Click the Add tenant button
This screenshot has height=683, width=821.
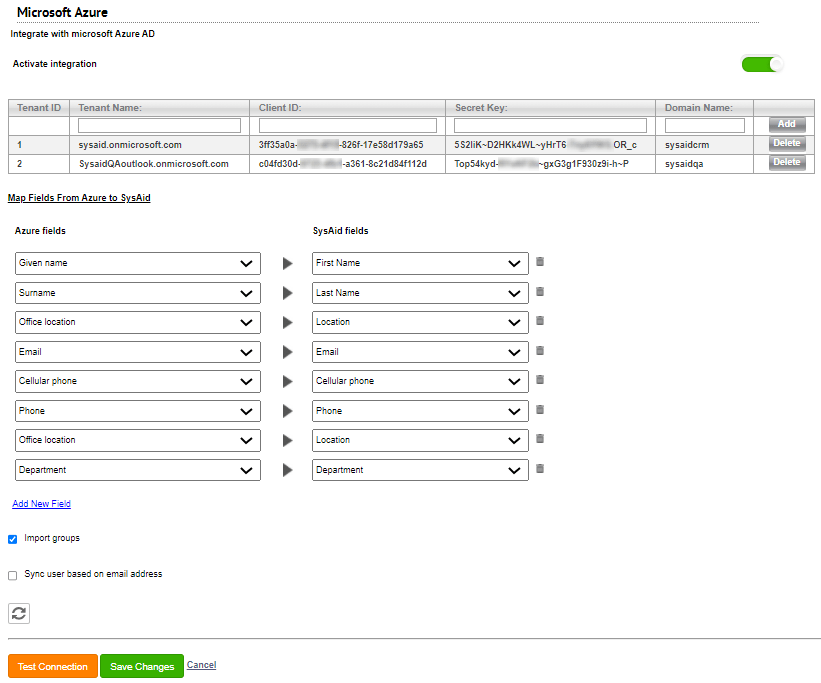pyautogui.click(x=786, y=124)
